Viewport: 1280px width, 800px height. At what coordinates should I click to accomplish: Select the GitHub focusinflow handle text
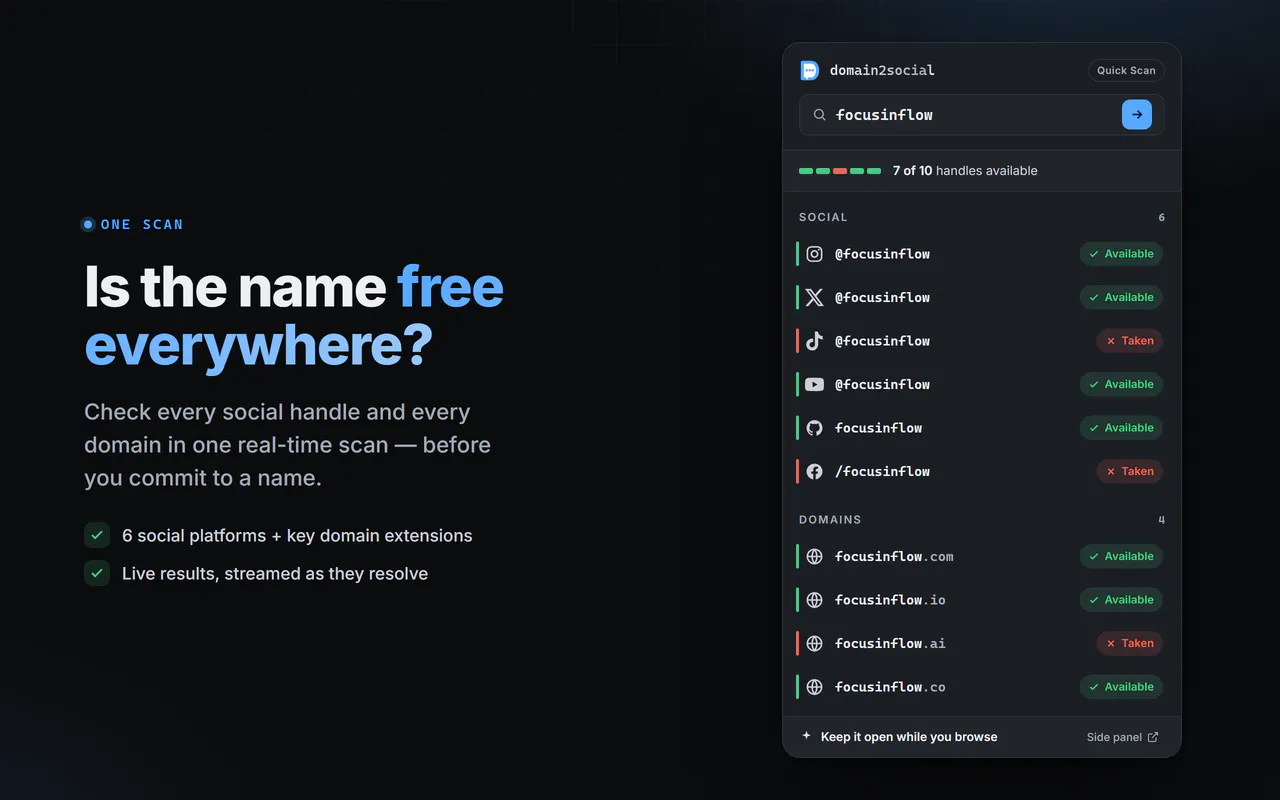pyautogui.click(x=879, y=428)
